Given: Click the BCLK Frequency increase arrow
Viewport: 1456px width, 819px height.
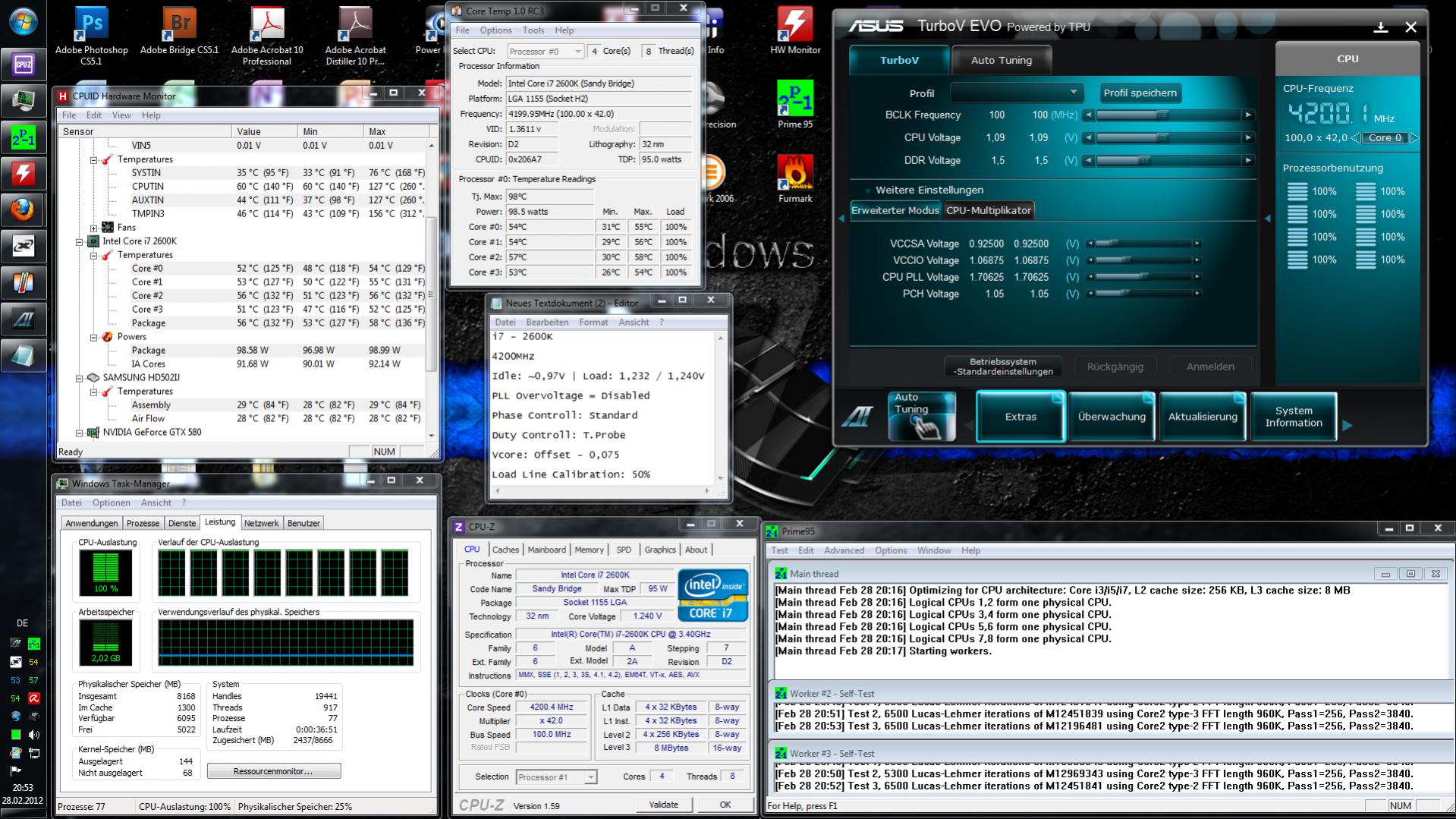Looking at the screenshot, I should click(1248, 115).
